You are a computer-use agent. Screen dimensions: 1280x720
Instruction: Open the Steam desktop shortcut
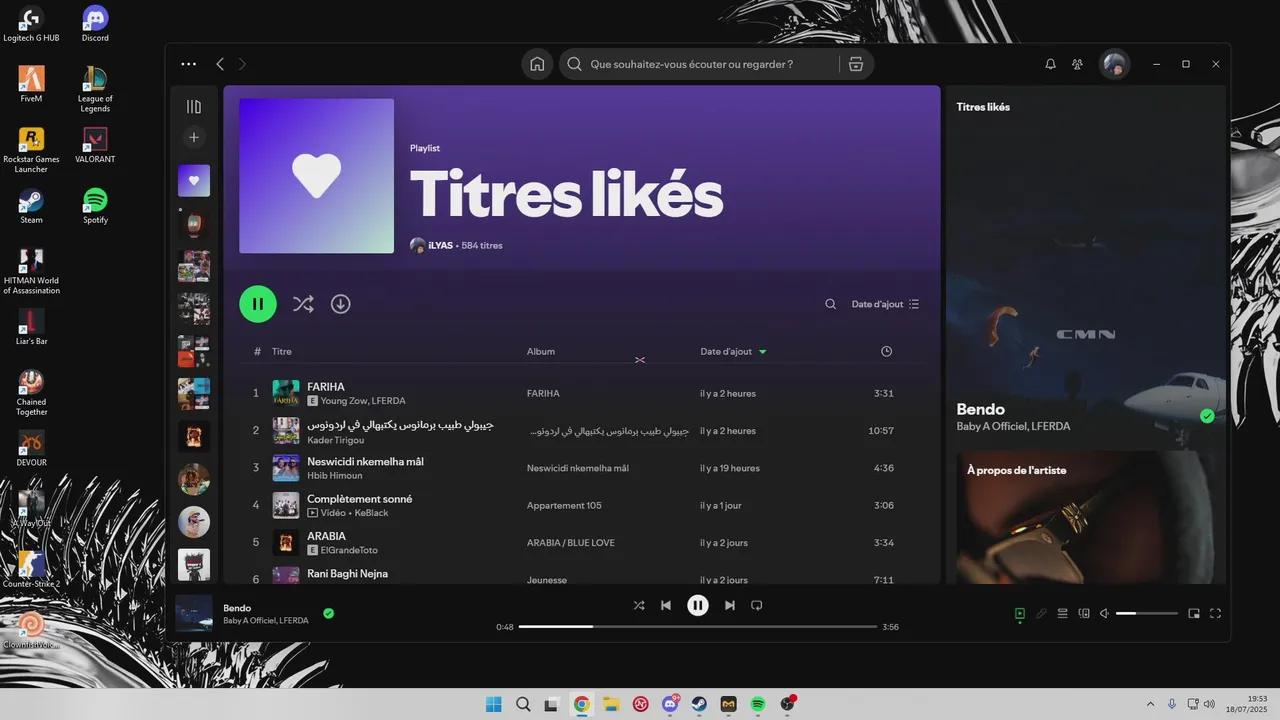point(31,206)
